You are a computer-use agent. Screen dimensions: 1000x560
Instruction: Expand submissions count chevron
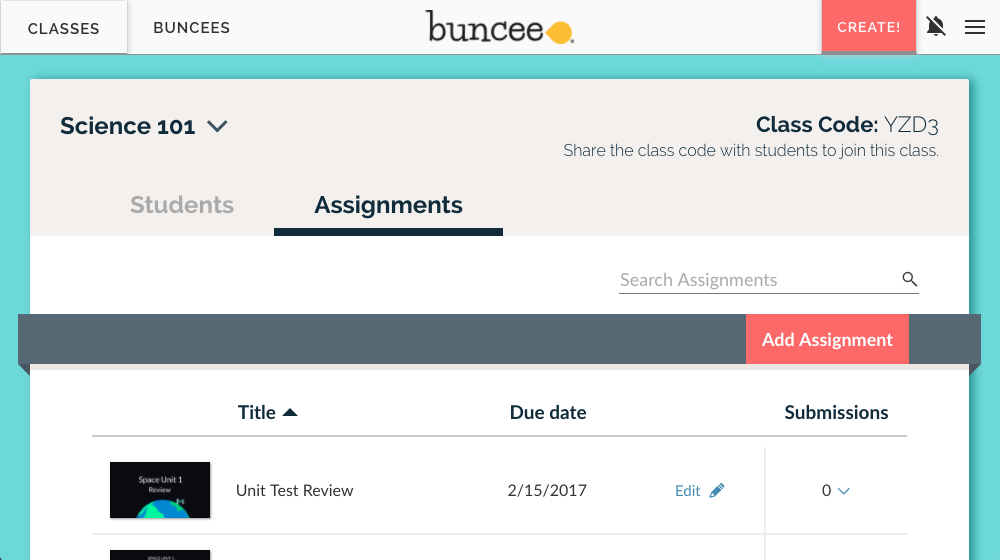(x=843, y=491)
